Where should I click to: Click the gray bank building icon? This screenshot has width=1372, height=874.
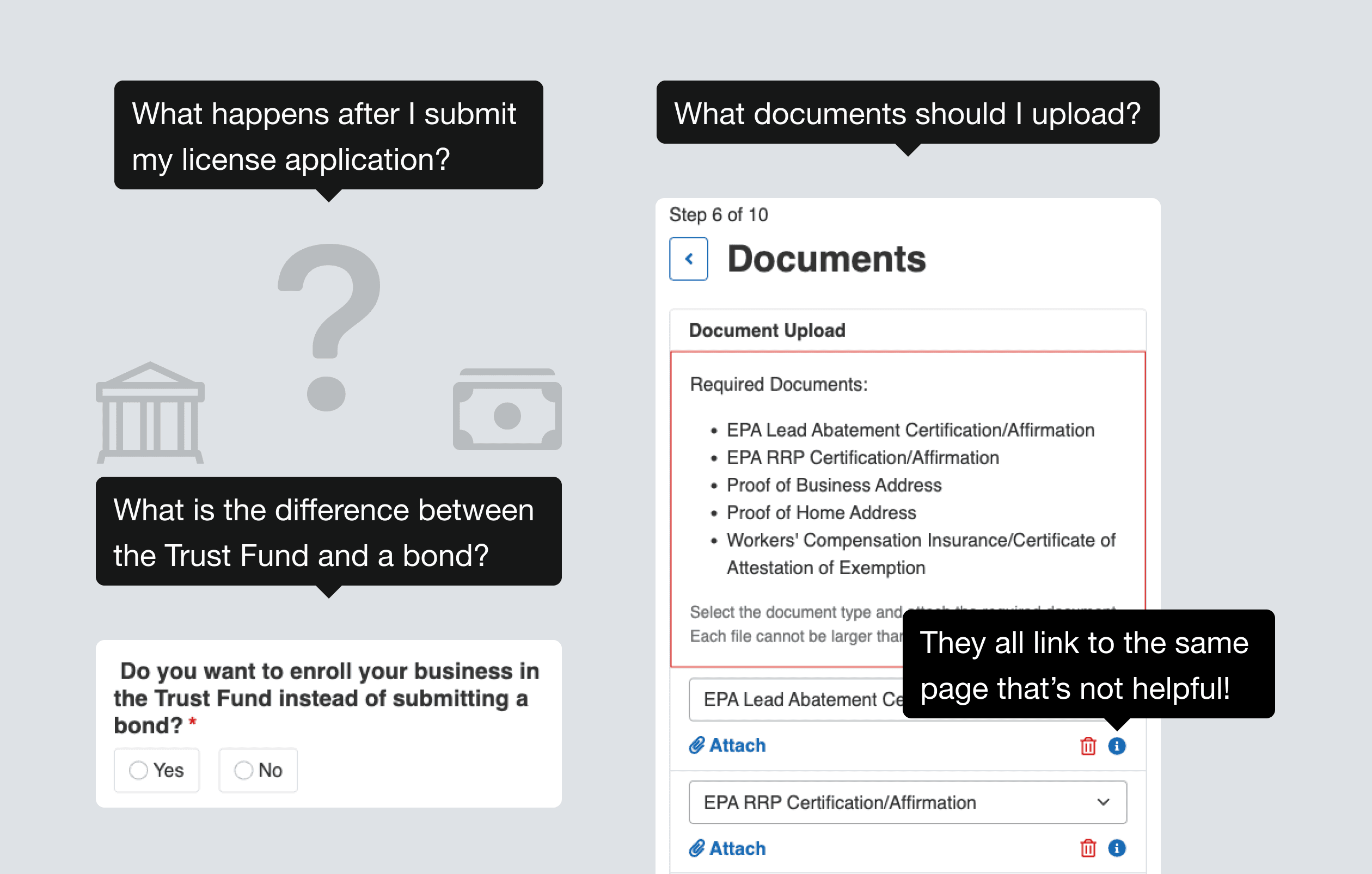[150, 413]
